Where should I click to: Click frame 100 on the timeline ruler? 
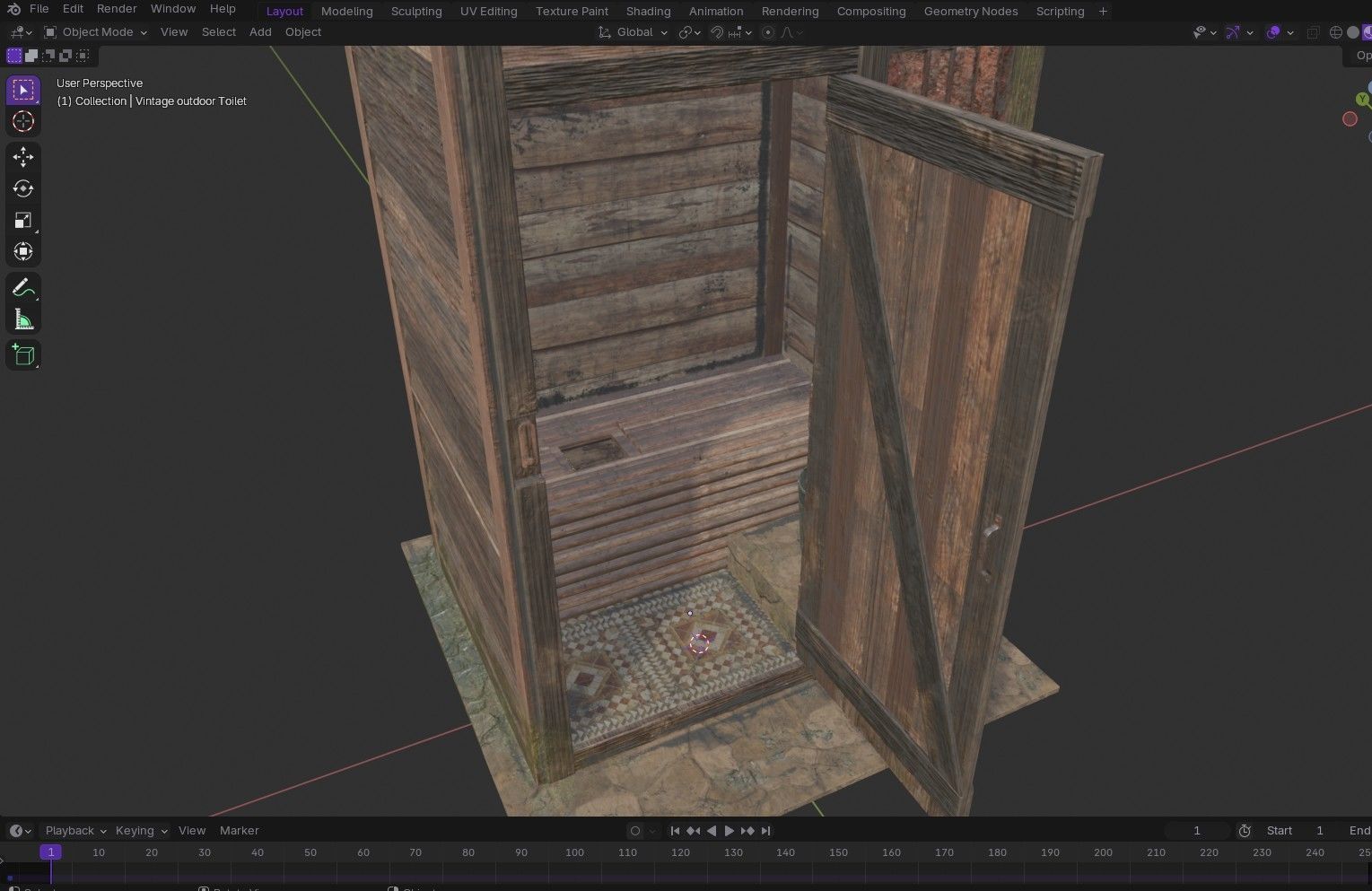574,852
